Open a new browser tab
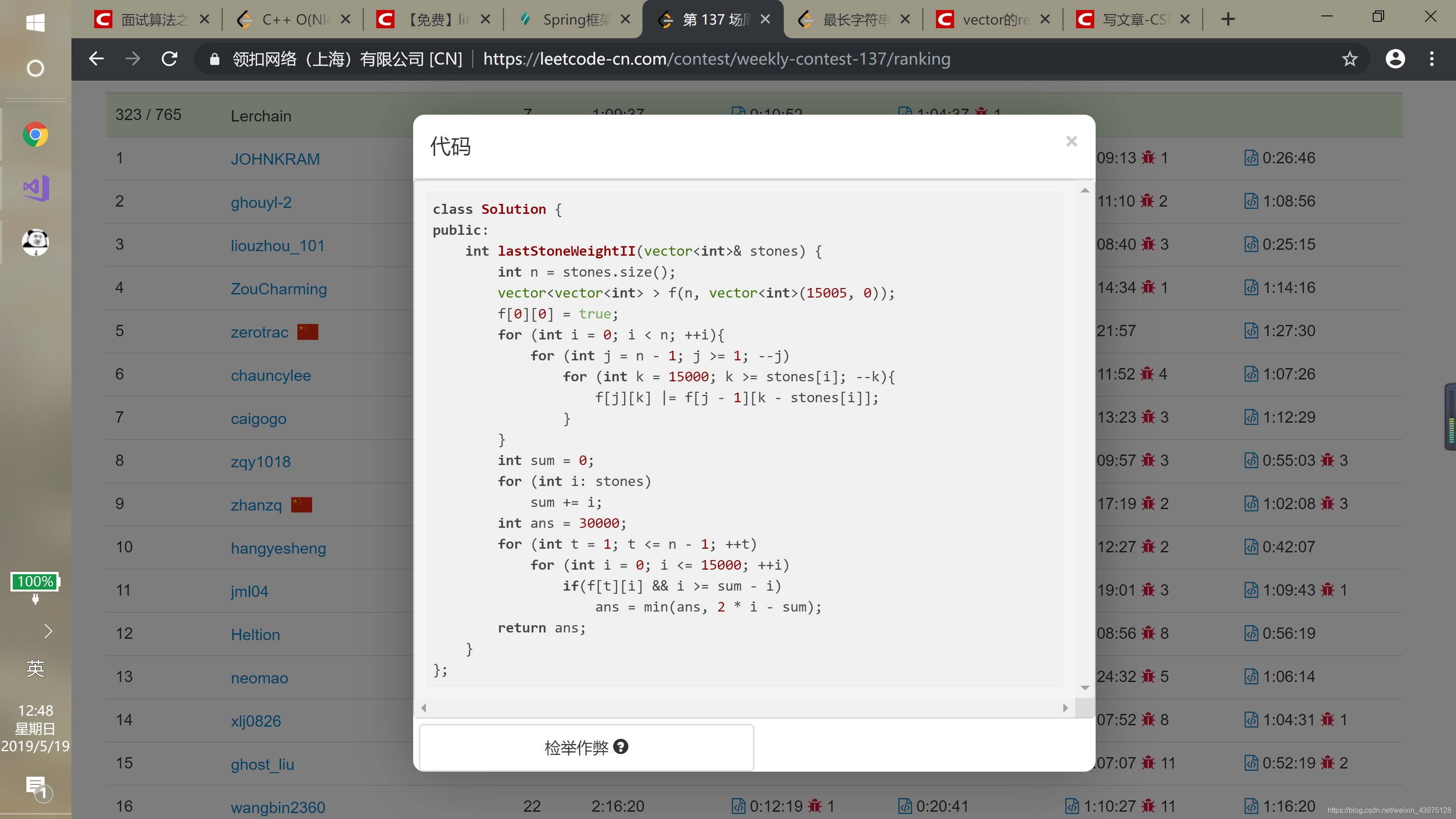 [1228, 19]
